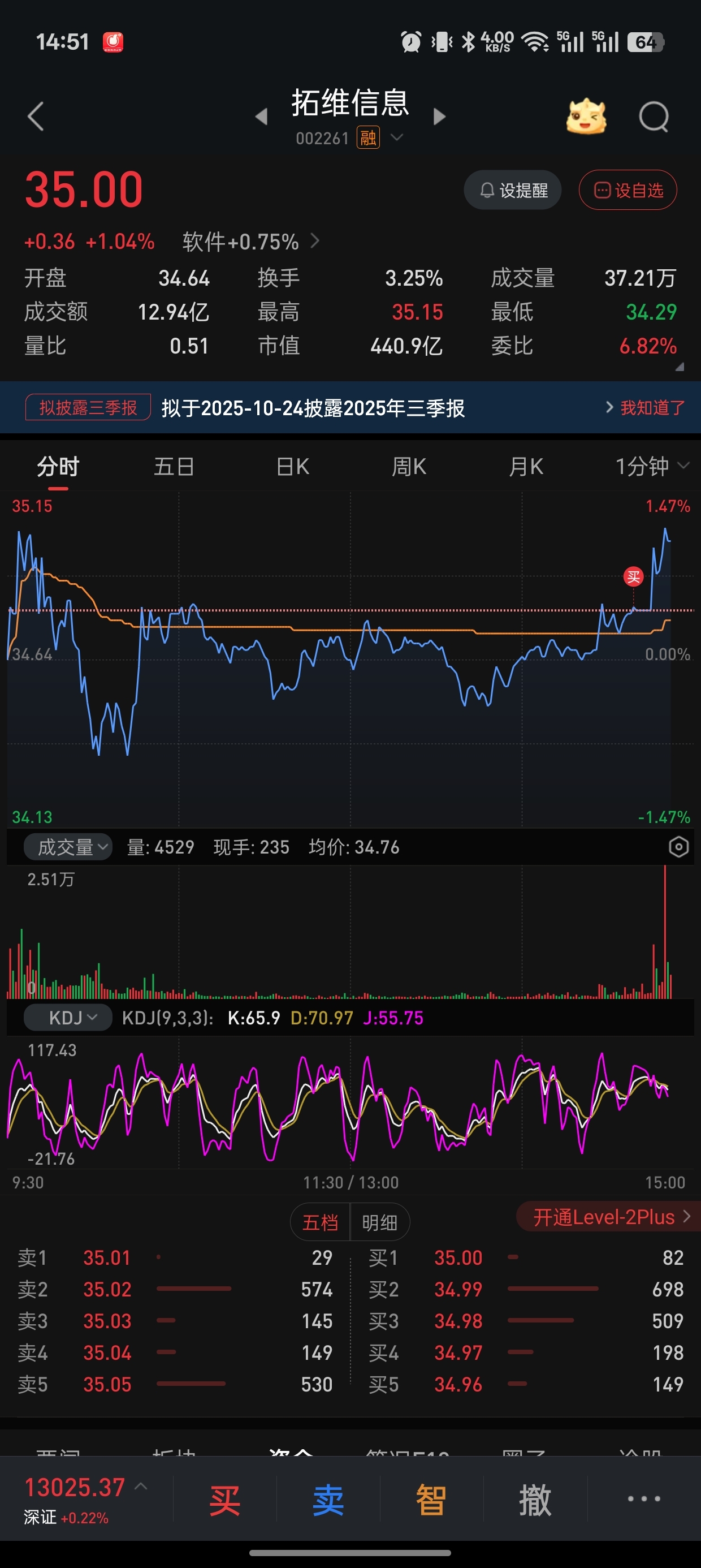701x1568 pixels.
Task: Select 卖5 price 35.05 row
Action: 175,1384
